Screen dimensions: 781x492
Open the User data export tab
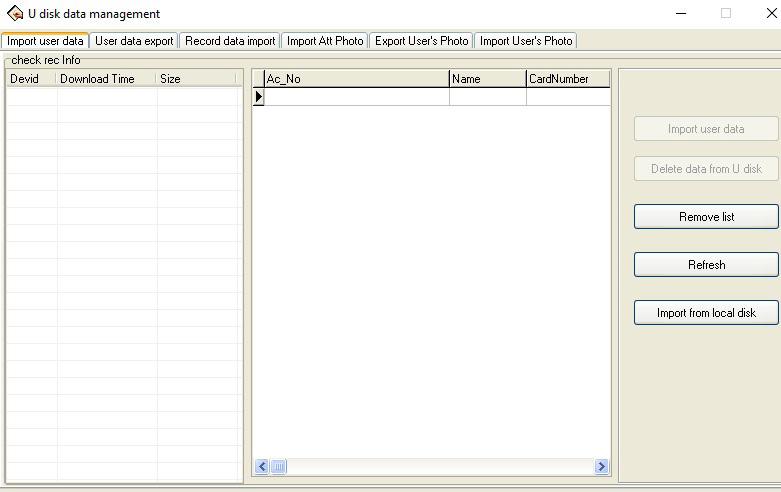[x=134, y=41]
